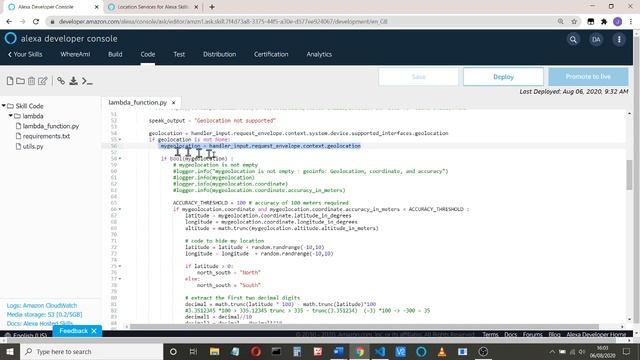Close the lambda_function.py editor tab
Viewport: 640px width, 360px height.
(173, 102)
